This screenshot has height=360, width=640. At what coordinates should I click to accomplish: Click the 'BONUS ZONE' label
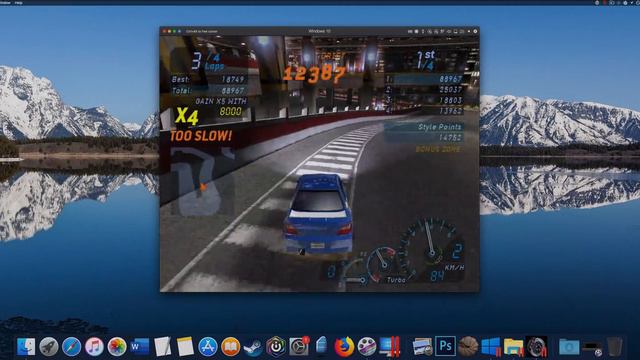(x=438, y=149)
